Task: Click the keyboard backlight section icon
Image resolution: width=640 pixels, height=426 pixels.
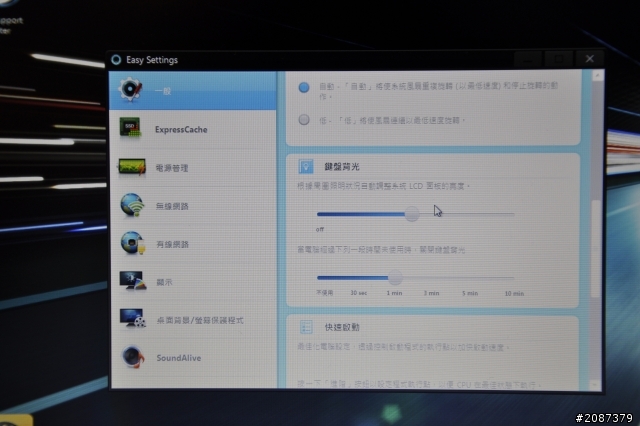Action: pos(305,166)
